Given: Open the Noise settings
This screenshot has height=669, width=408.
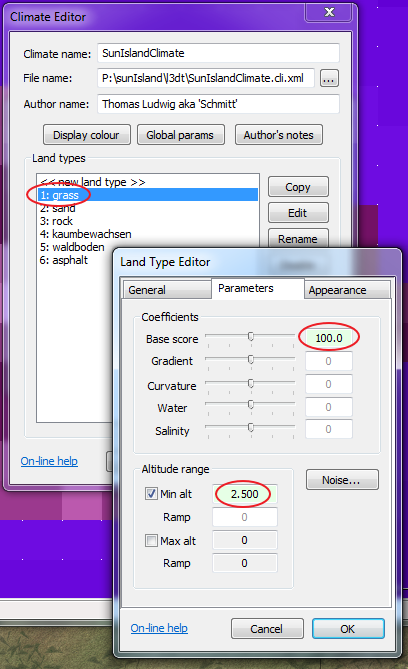Looking at the screenshot, I should [x=342, y=480].
